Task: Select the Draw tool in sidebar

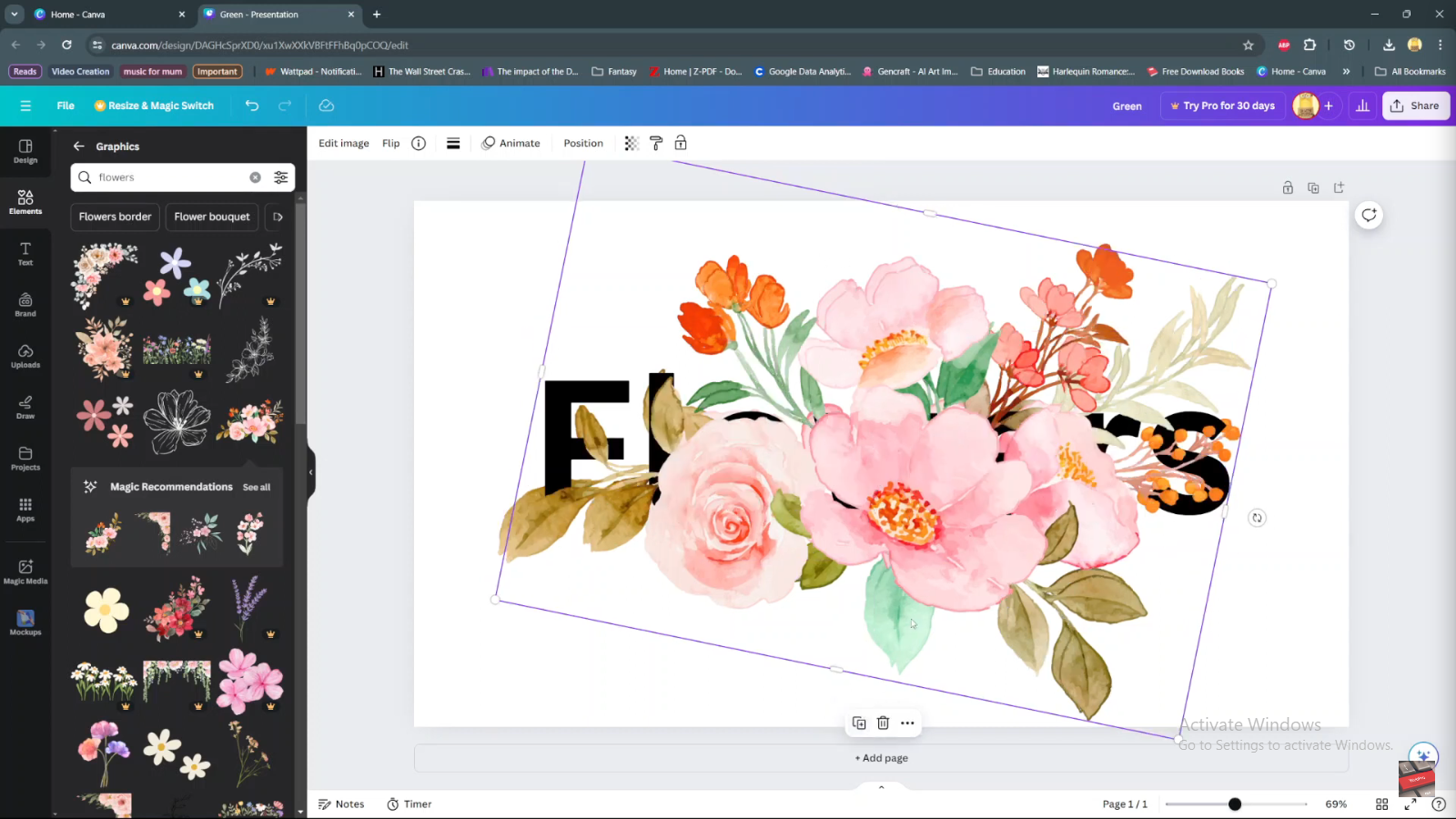Action: click(25, 407)
